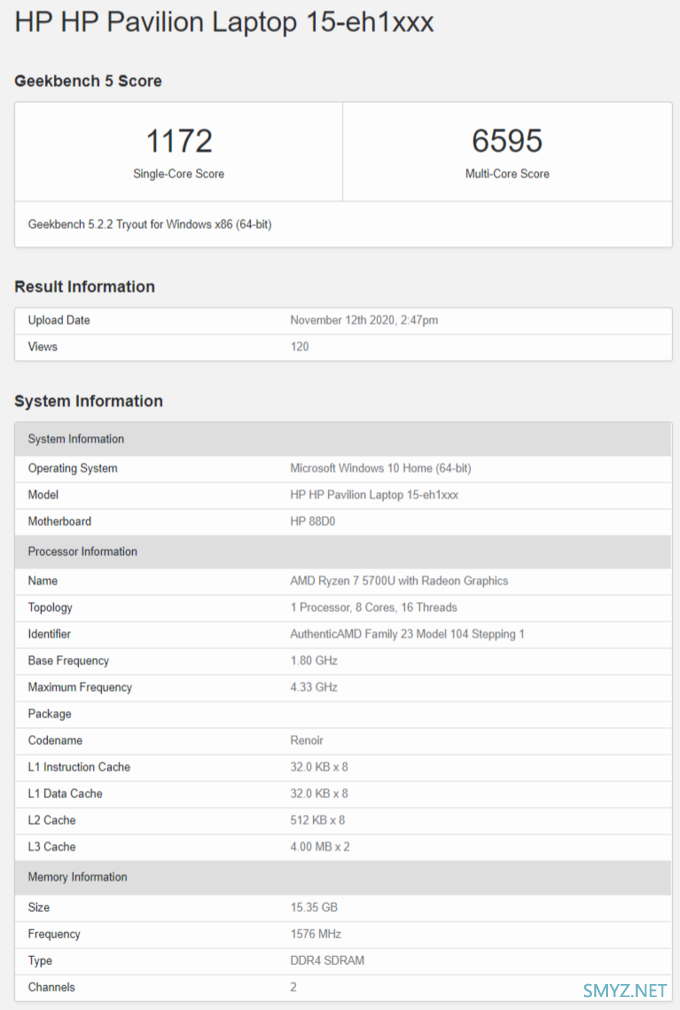Click the L1 Data Cache label

tap(65, 794)
